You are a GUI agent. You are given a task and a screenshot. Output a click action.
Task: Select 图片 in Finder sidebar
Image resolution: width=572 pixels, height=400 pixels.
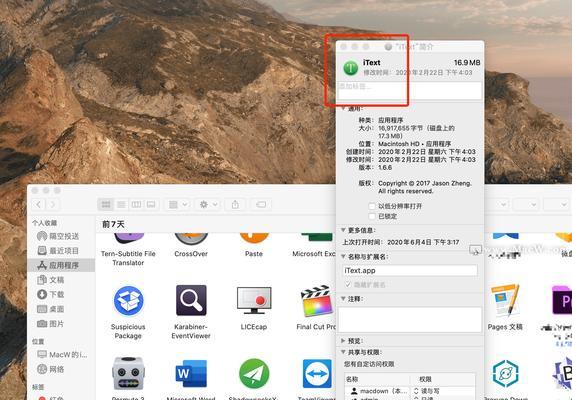pyautogui.click(x=61, y=323)
